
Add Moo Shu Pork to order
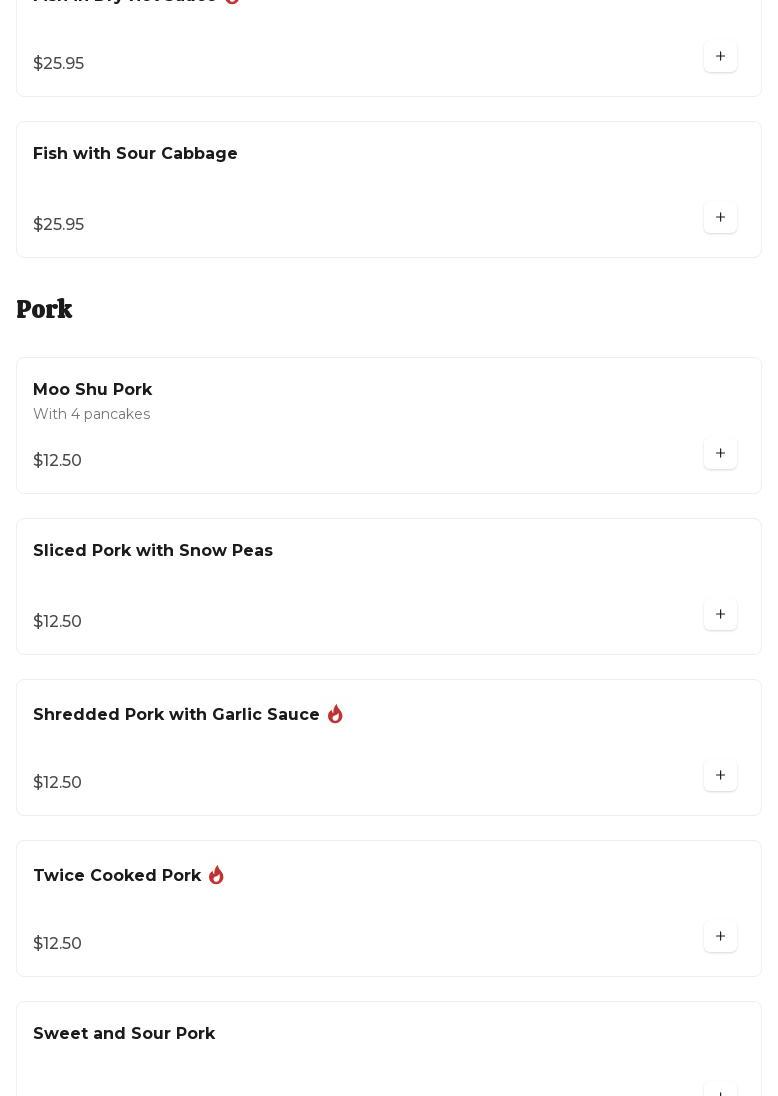[x=720, y=454]
